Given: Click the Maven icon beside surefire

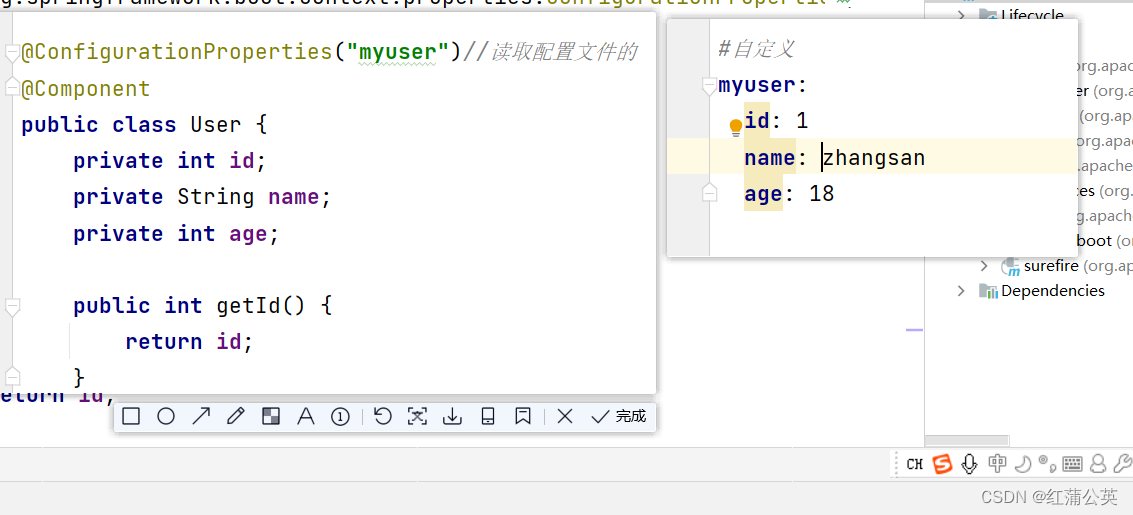Looking at the screenshot, I should [1009, 267].
